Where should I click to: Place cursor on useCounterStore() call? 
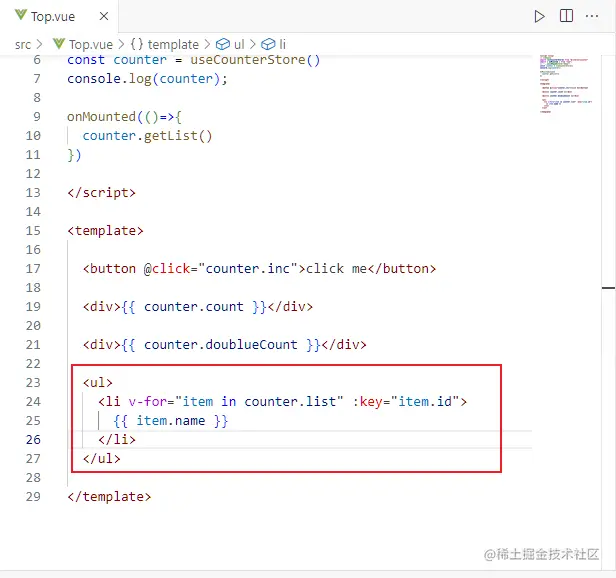(x=255, y=60)
